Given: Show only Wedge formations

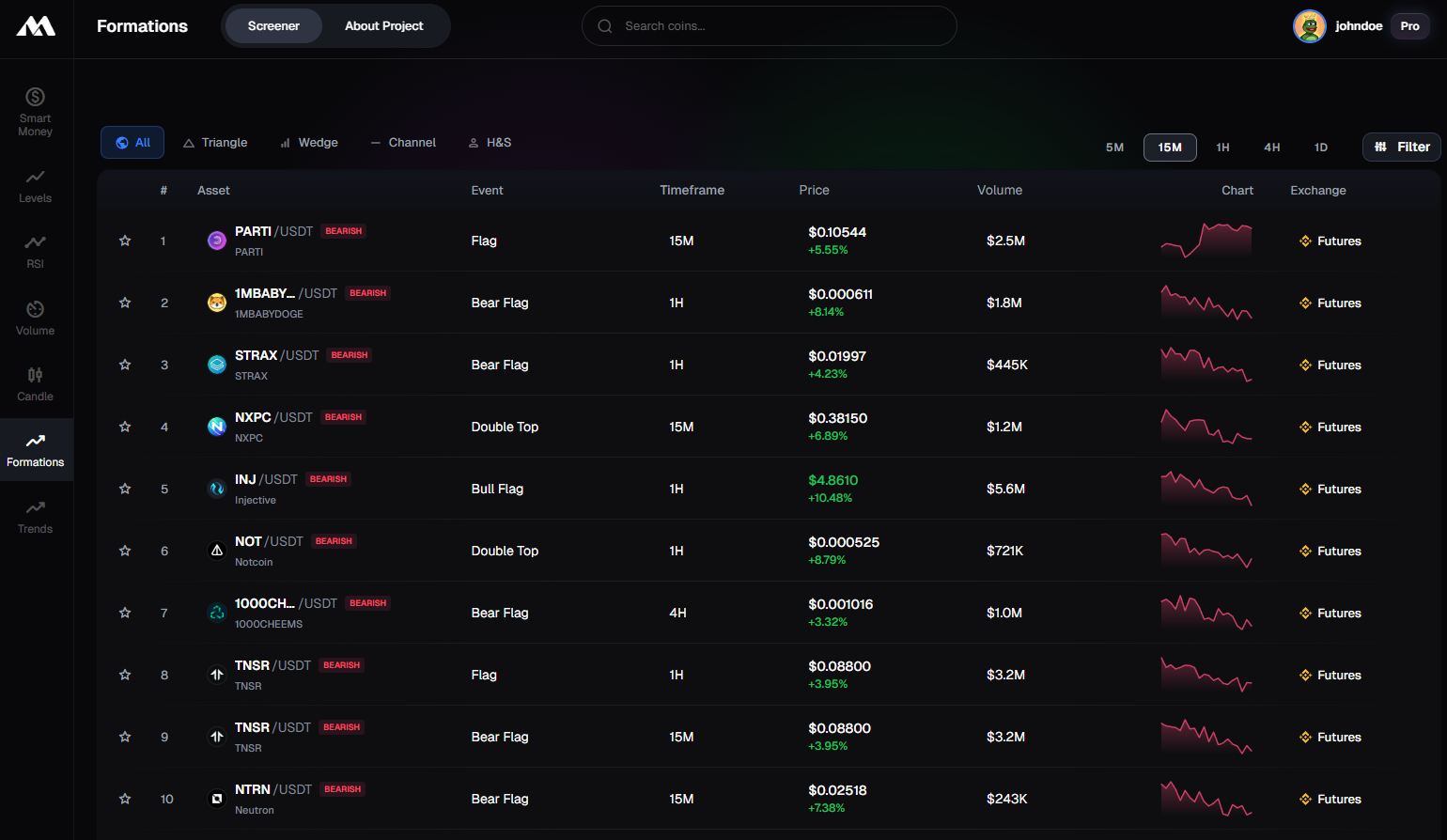Looking at the screenshot, I should tap(309, 143).
